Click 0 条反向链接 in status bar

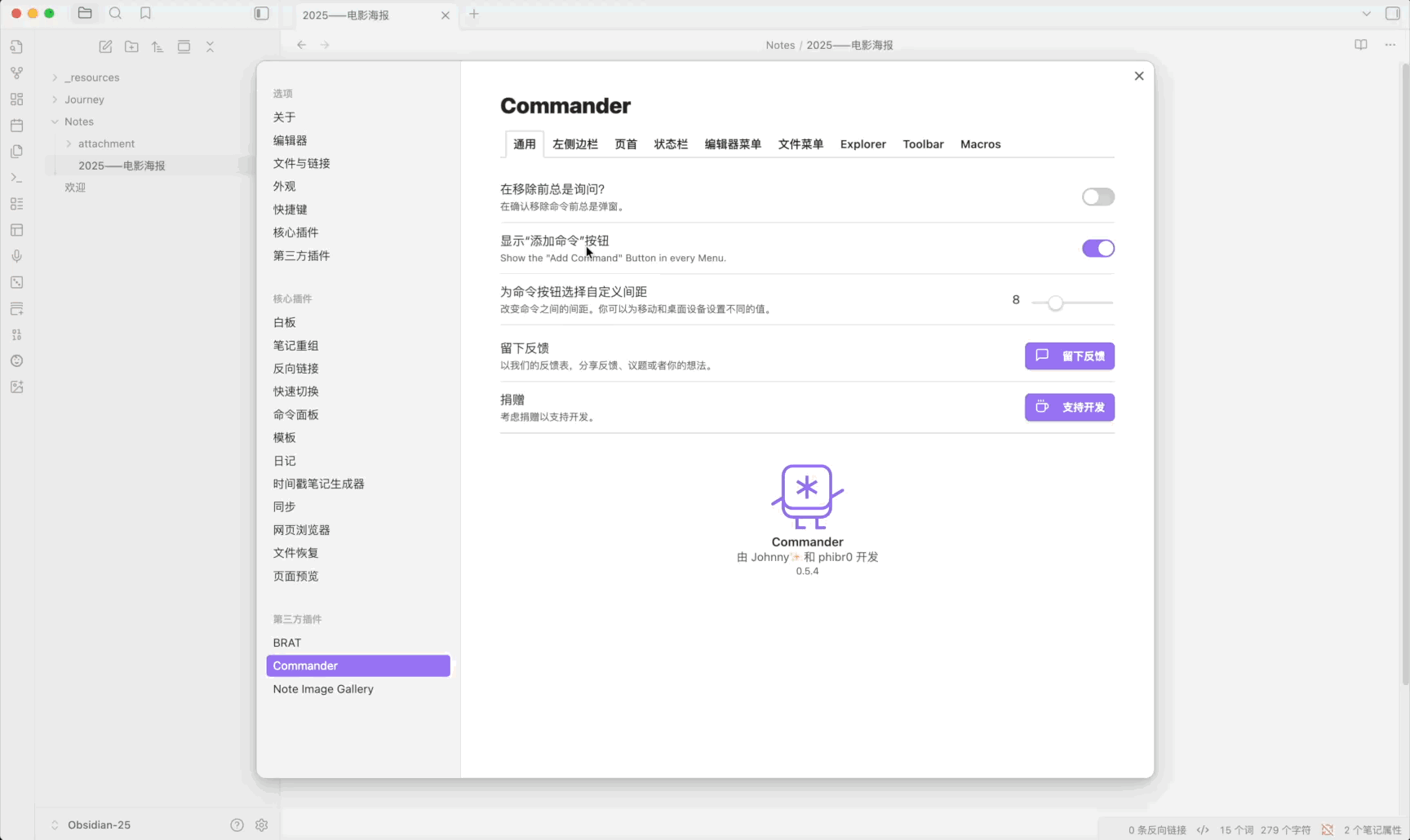pos(1157,830)
